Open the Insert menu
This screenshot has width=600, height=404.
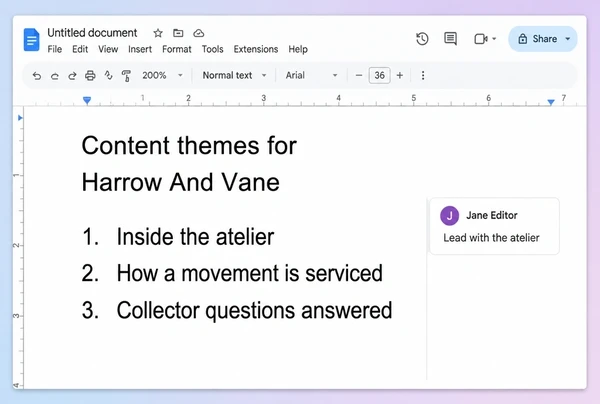(x=140, y=49)
